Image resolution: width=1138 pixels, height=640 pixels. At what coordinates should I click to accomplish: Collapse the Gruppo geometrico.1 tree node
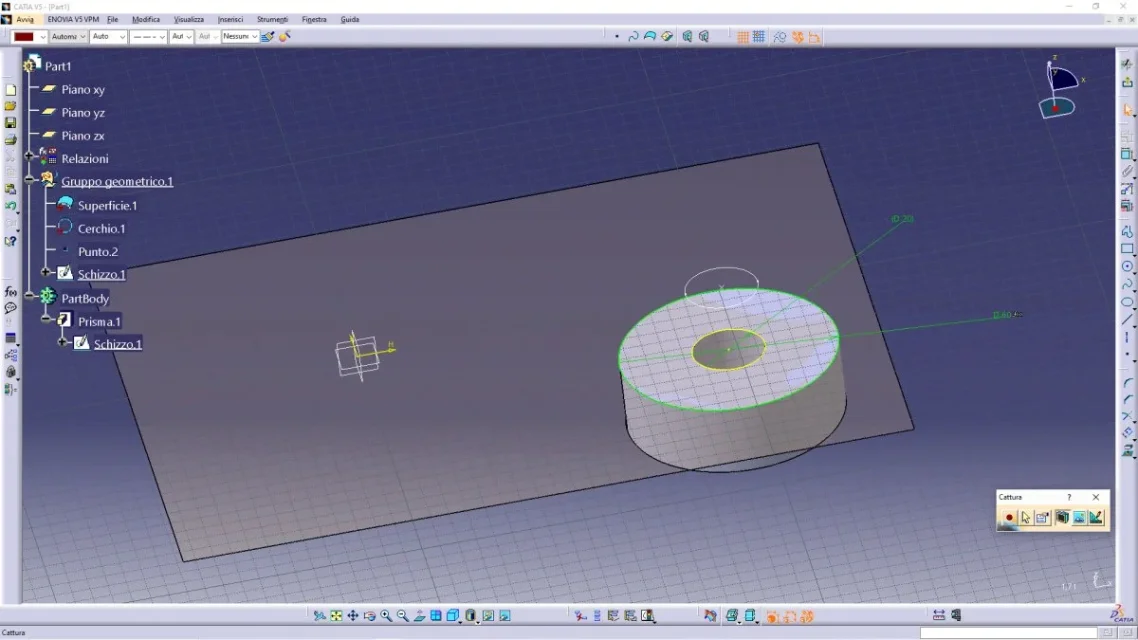click(30, 181)
